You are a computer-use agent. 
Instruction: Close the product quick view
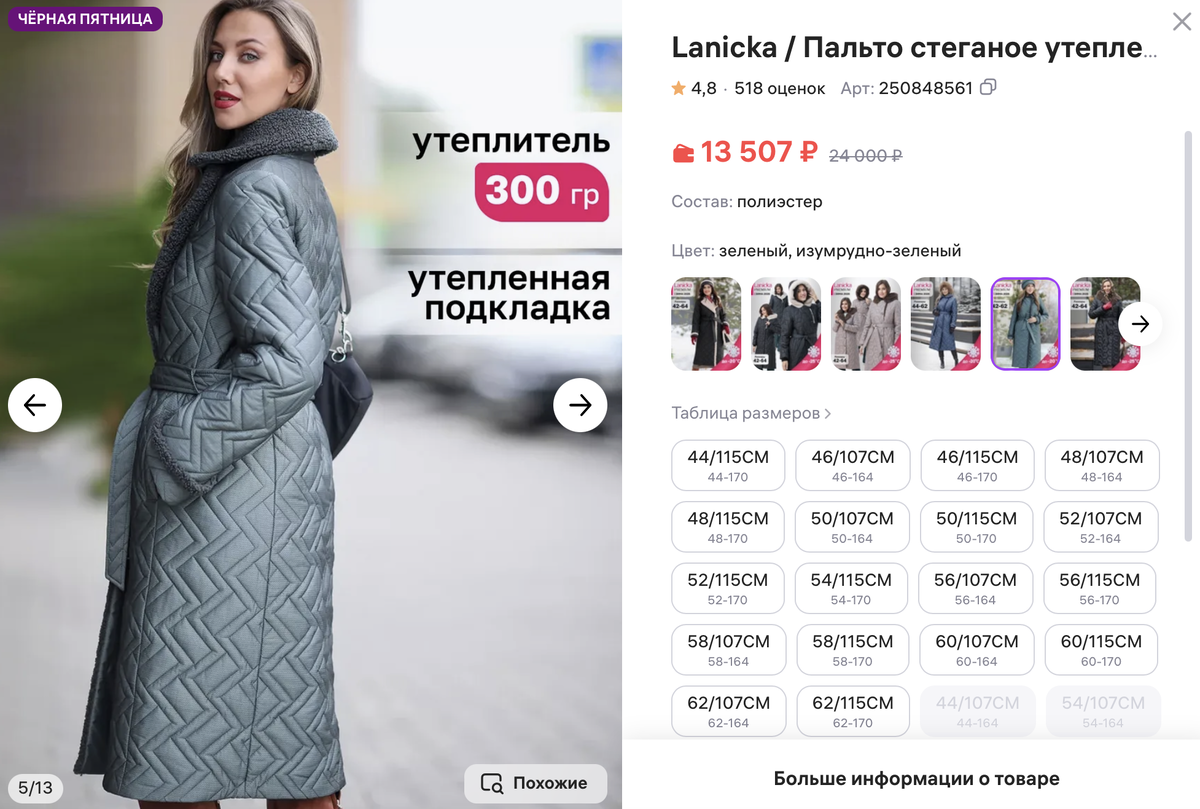(x=1181, y=22)
